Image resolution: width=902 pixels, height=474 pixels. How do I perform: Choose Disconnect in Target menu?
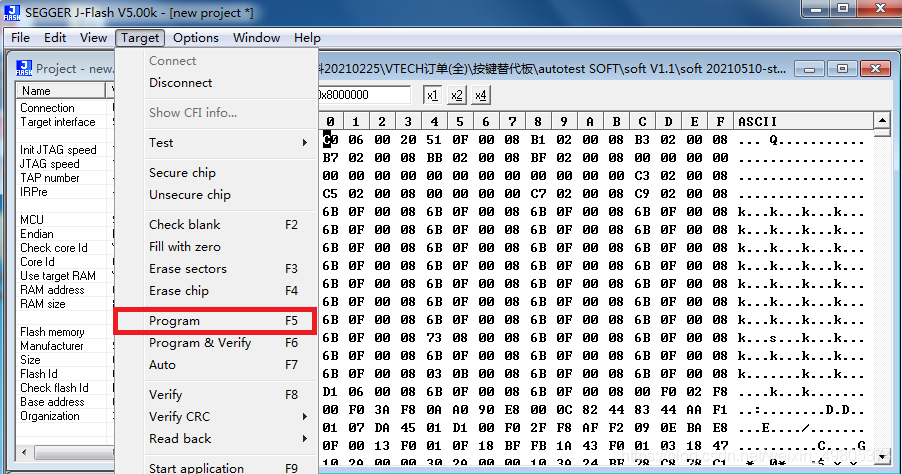tap(216, 83)
